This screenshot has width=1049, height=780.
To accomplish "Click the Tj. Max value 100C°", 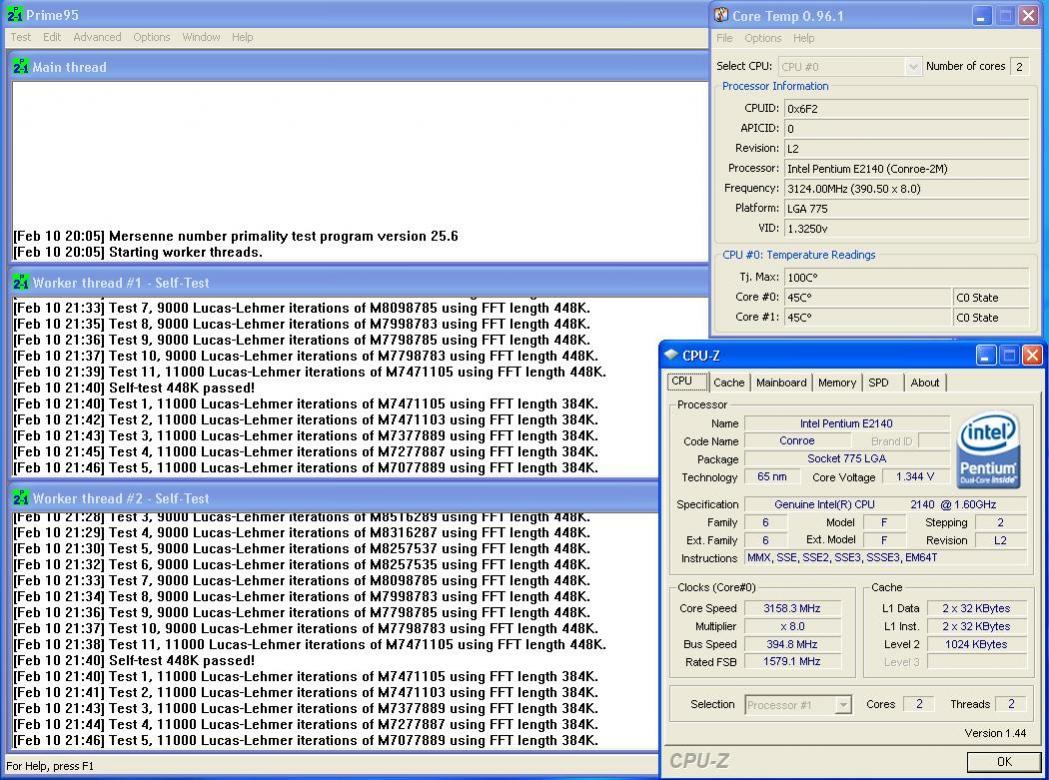I will tap(907, 277).
